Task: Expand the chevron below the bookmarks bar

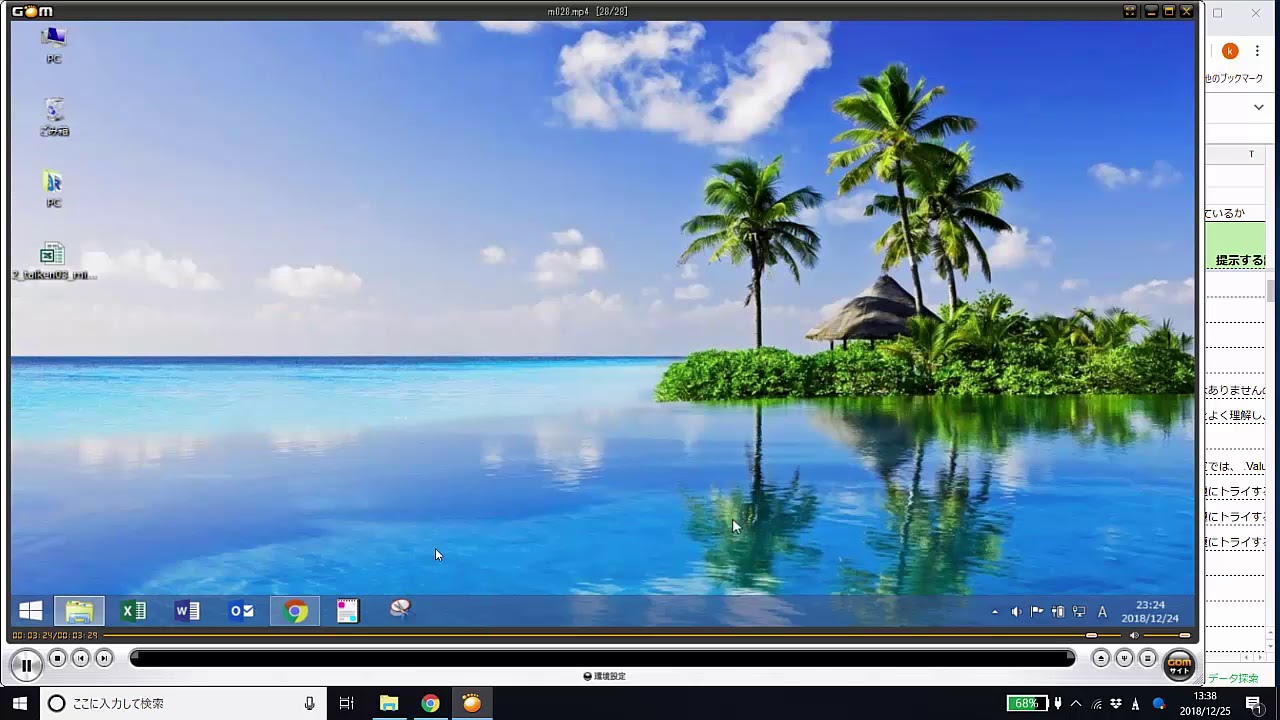Action: pyautogui.click(x=1258, y=107)
